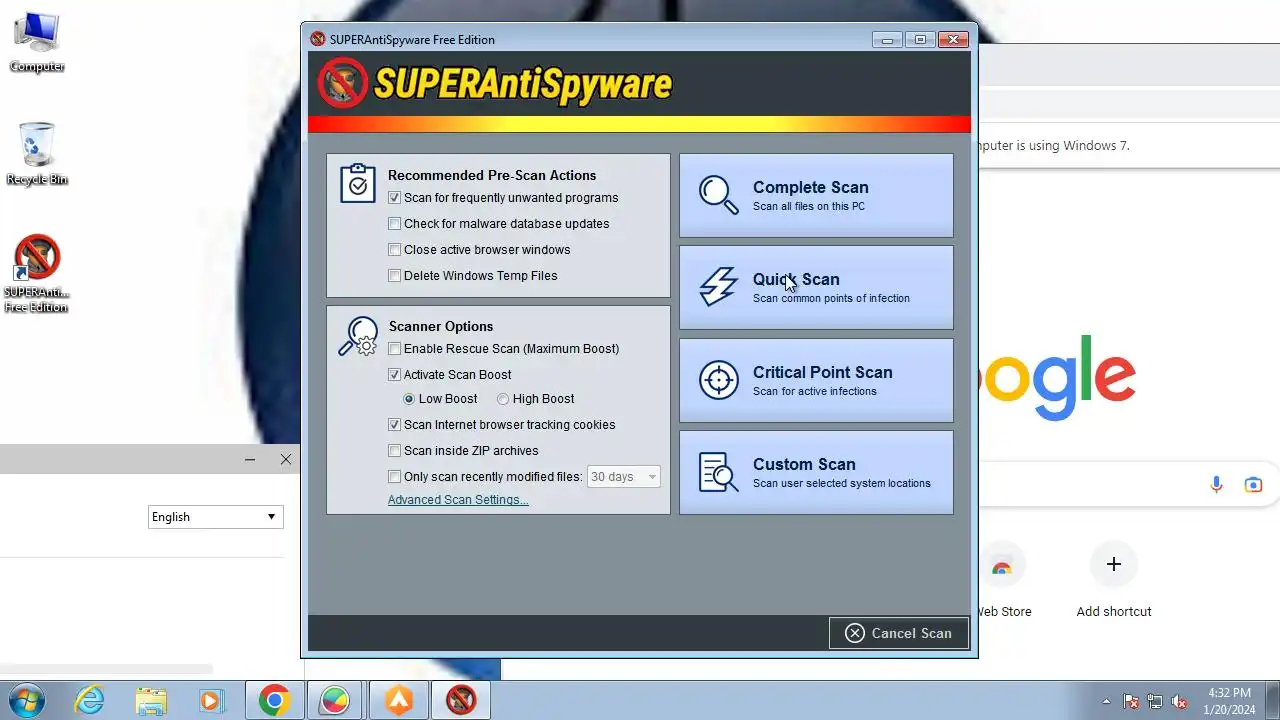This screenshot has width=1280, height=720.
Task: Click Google voice search microphone icon
Action: (x=1216, y=485)
